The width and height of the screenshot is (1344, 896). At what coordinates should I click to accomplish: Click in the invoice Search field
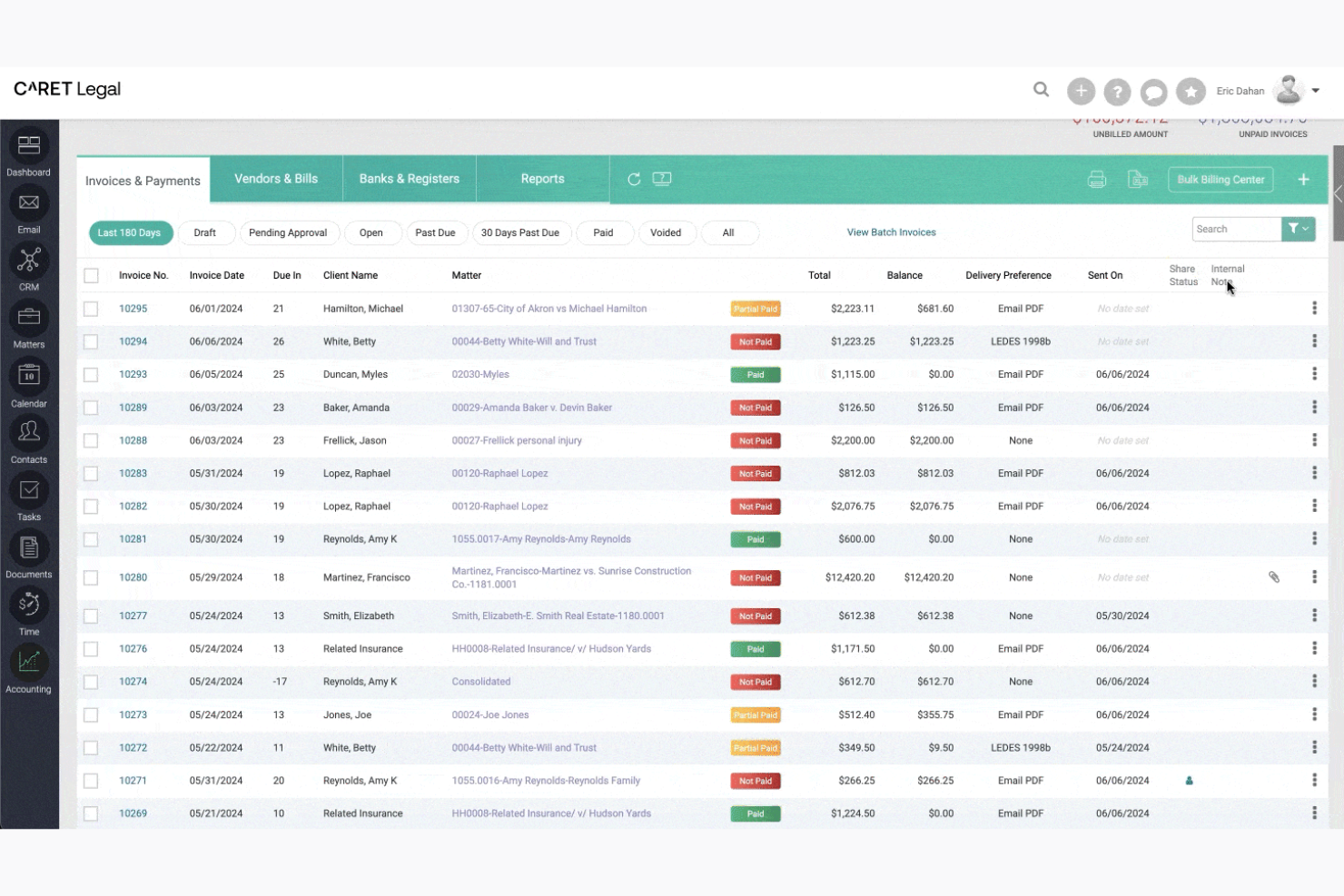click(x=1237, y=229)
